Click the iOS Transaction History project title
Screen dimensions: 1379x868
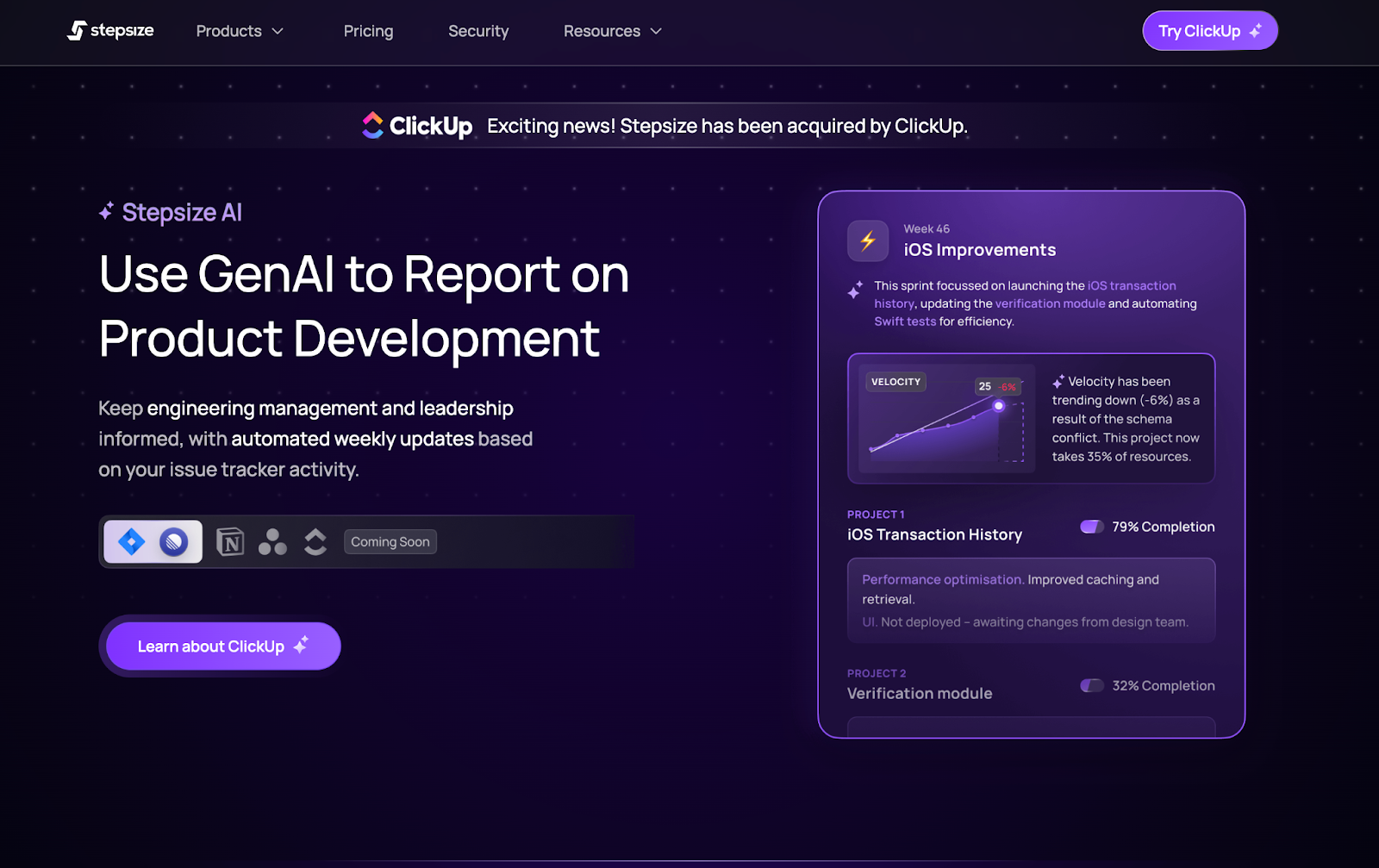[934, 534]
